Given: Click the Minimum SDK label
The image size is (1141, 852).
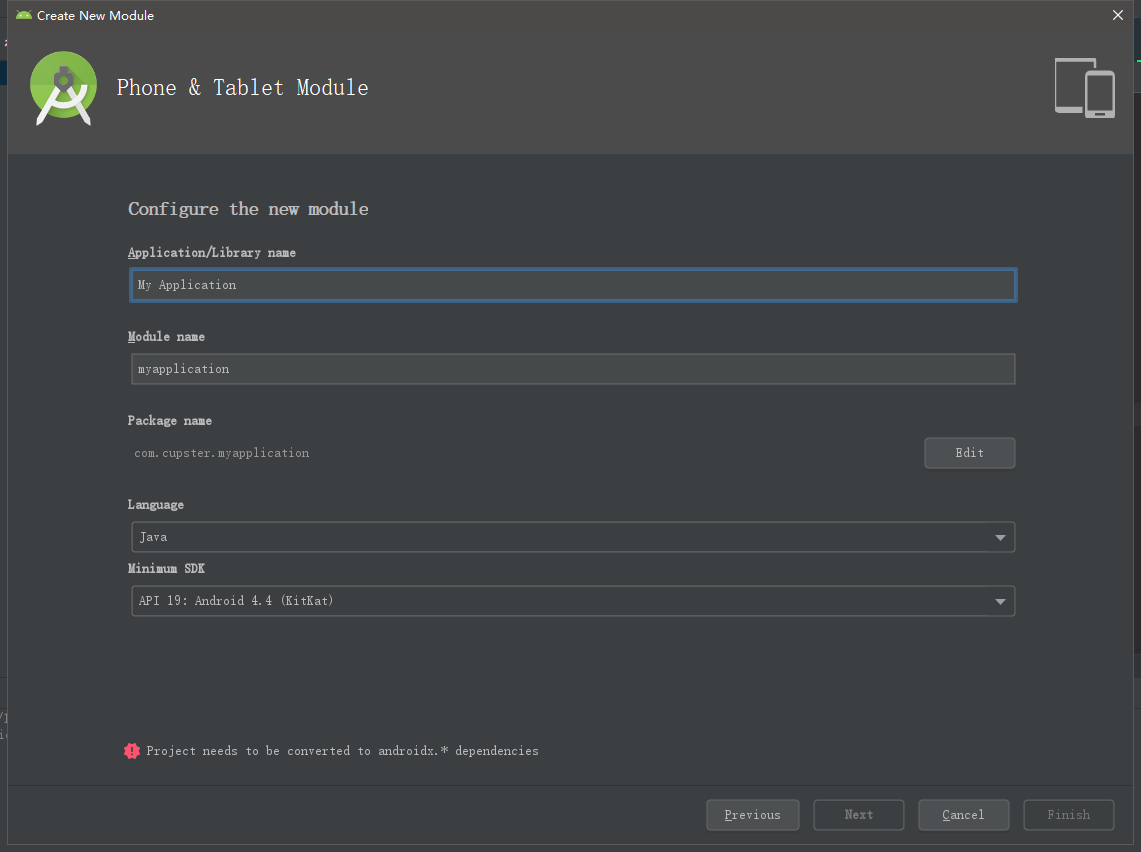Looking at the screenshot, I should (166, 569).
